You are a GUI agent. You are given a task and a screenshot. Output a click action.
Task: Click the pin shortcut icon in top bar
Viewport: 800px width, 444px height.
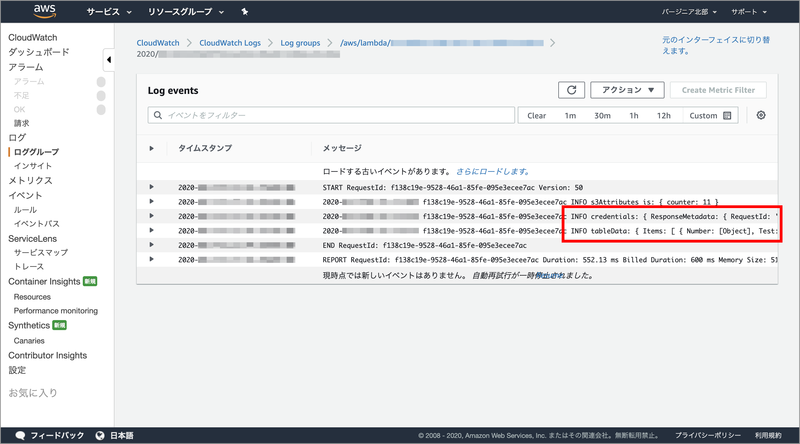[245, 12]
